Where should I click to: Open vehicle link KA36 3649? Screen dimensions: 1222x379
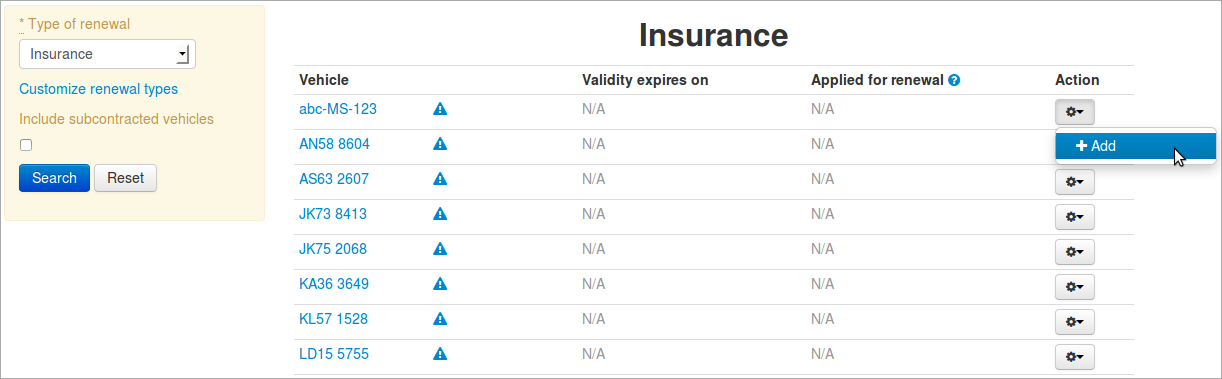pos(334,284)
